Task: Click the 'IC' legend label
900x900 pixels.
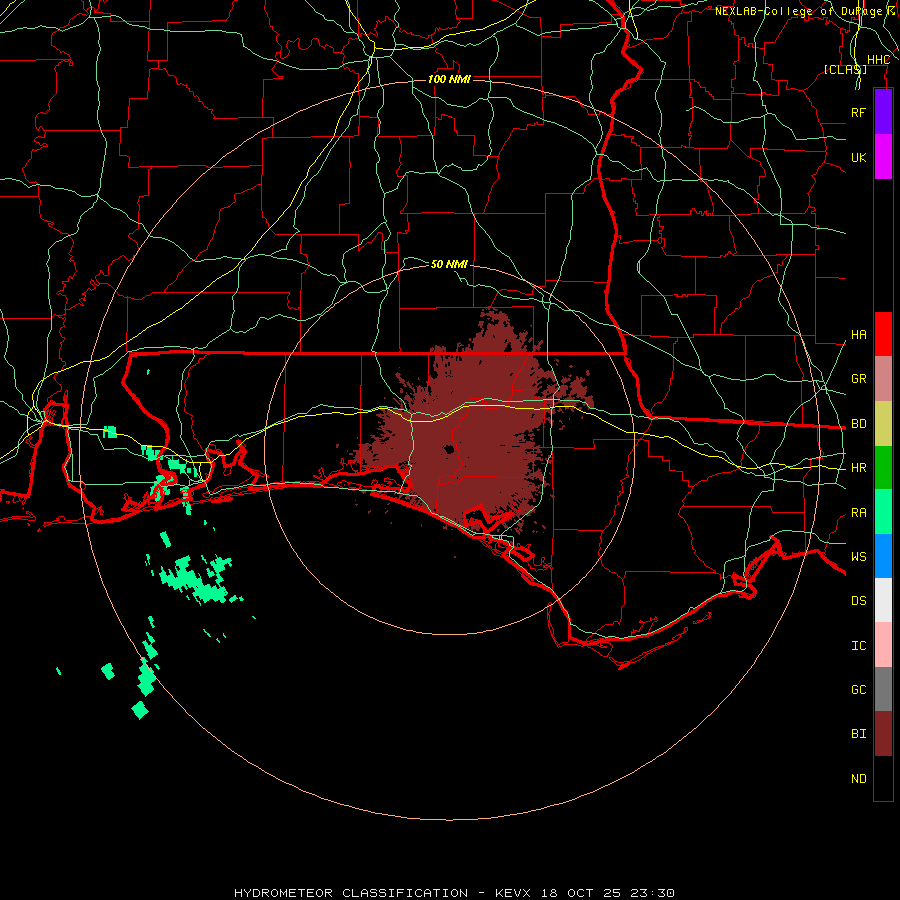Action: (858, 646)
